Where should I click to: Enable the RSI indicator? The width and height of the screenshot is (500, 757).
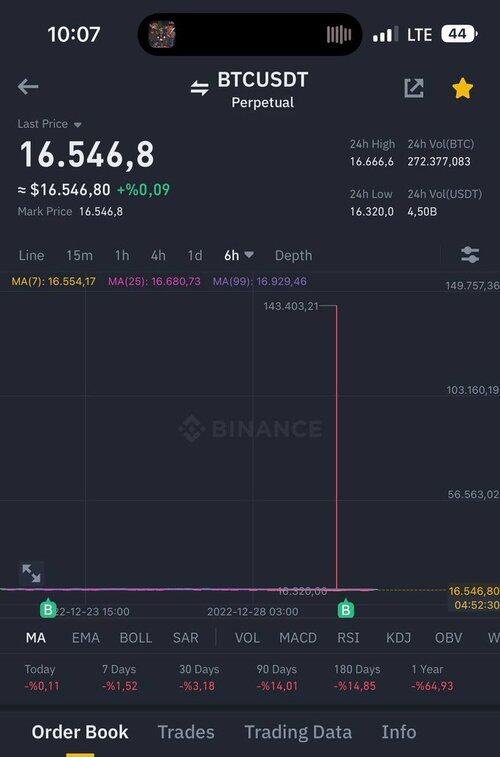tap(348, 637)
